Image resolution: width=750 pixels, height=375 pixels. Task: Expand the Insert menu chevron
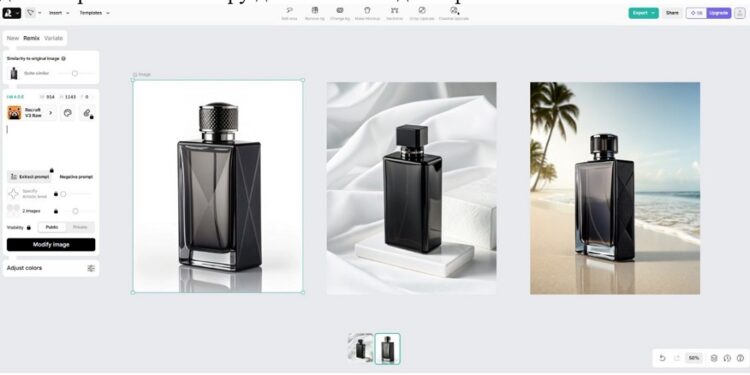(x=67, y=13)
